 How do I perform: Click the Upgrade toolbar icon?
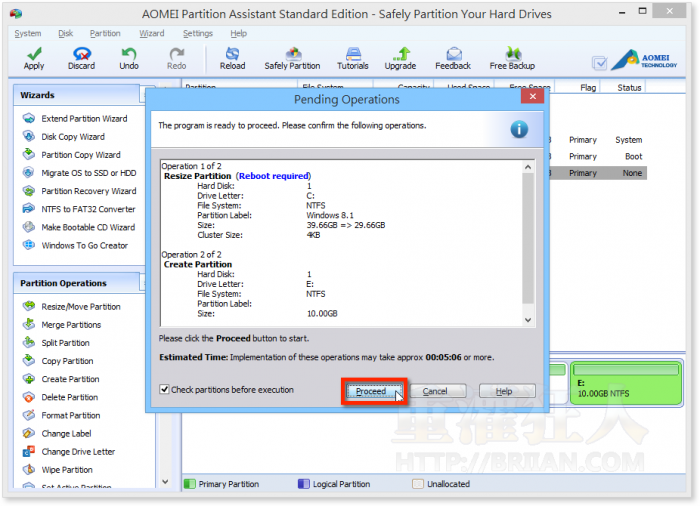pos(400,58)
